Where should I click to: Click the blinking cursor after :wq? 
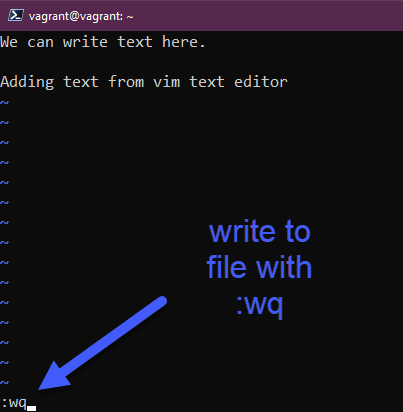pos(32,408)
